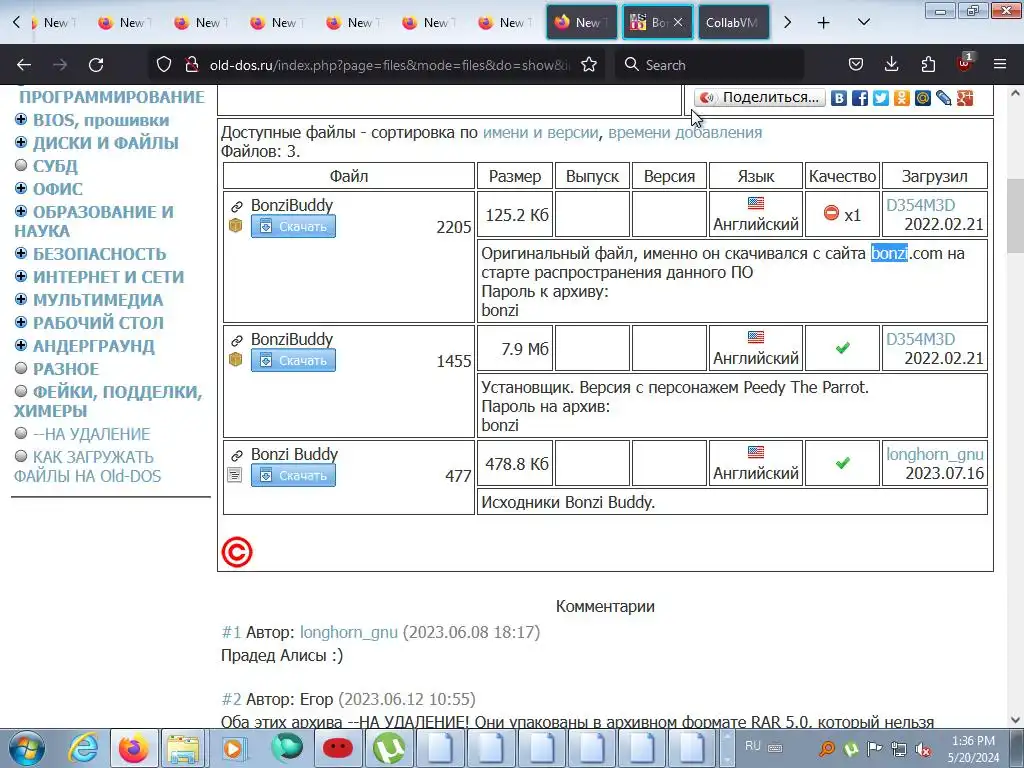Close the active Bonzi tab
The image size is (1024, 768).
pos(678,22)
